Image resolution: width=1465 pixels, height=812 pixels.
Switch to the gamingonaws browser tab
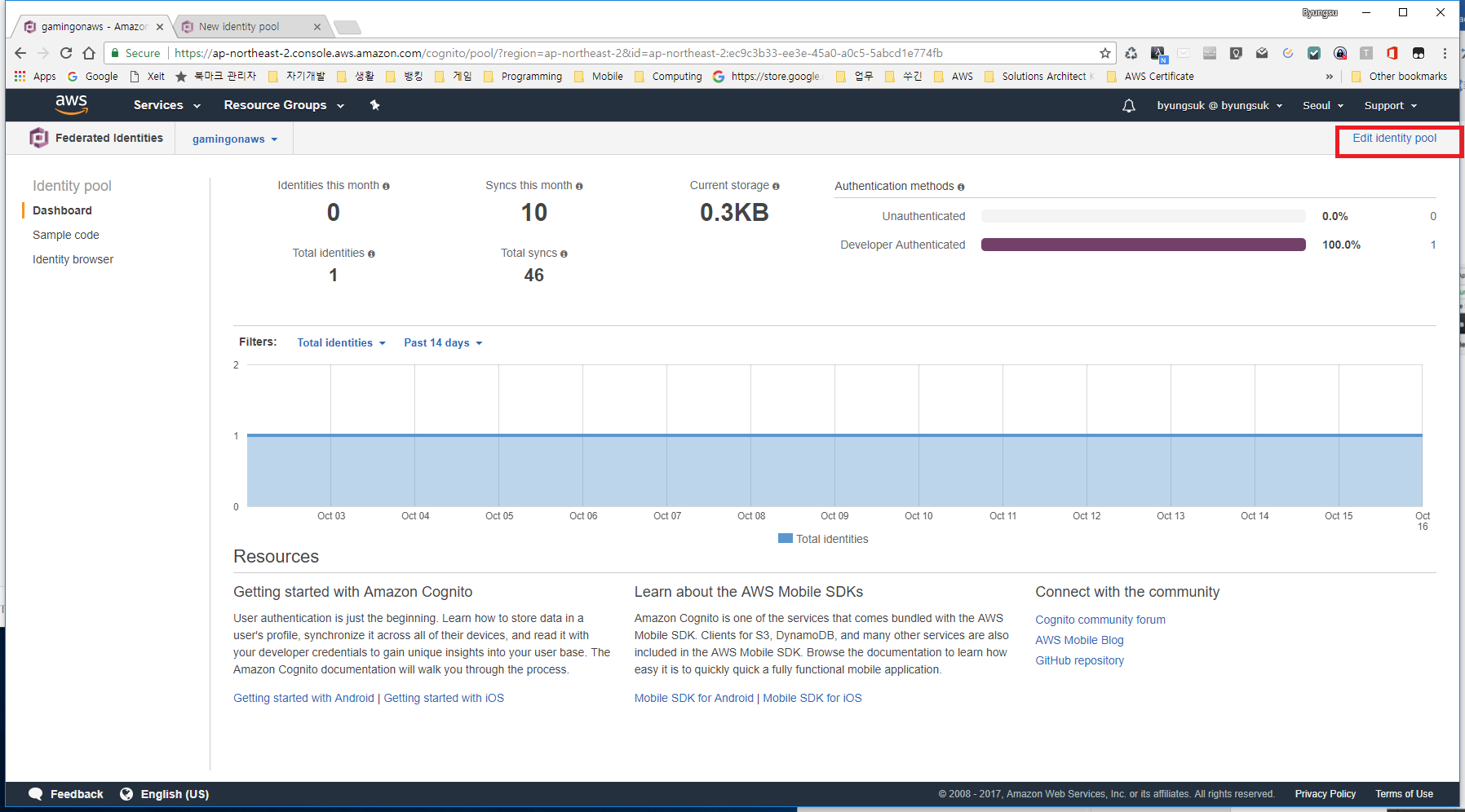tap(91, 27)
